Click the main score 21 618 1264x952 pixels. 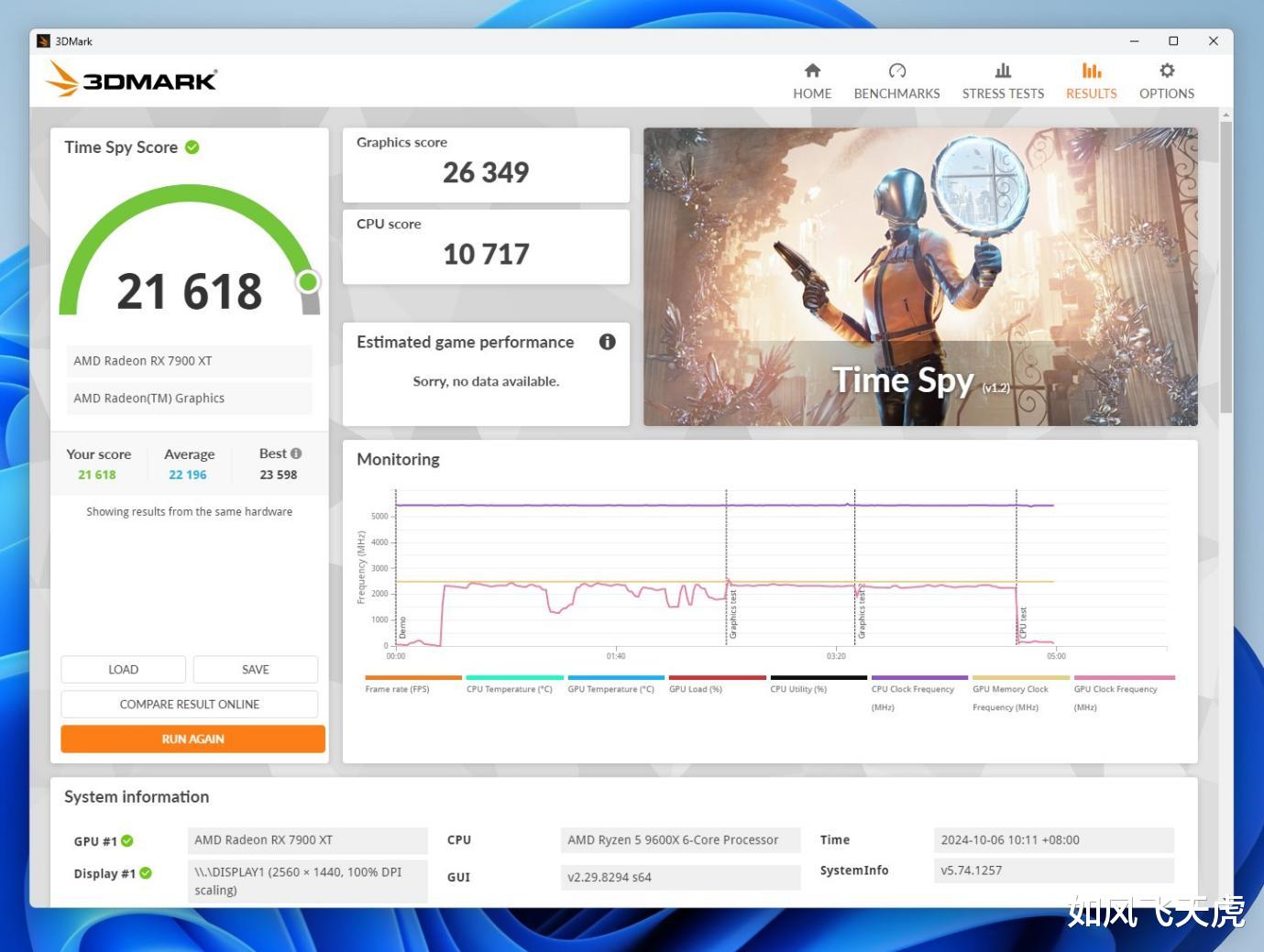tap(190, 291)
